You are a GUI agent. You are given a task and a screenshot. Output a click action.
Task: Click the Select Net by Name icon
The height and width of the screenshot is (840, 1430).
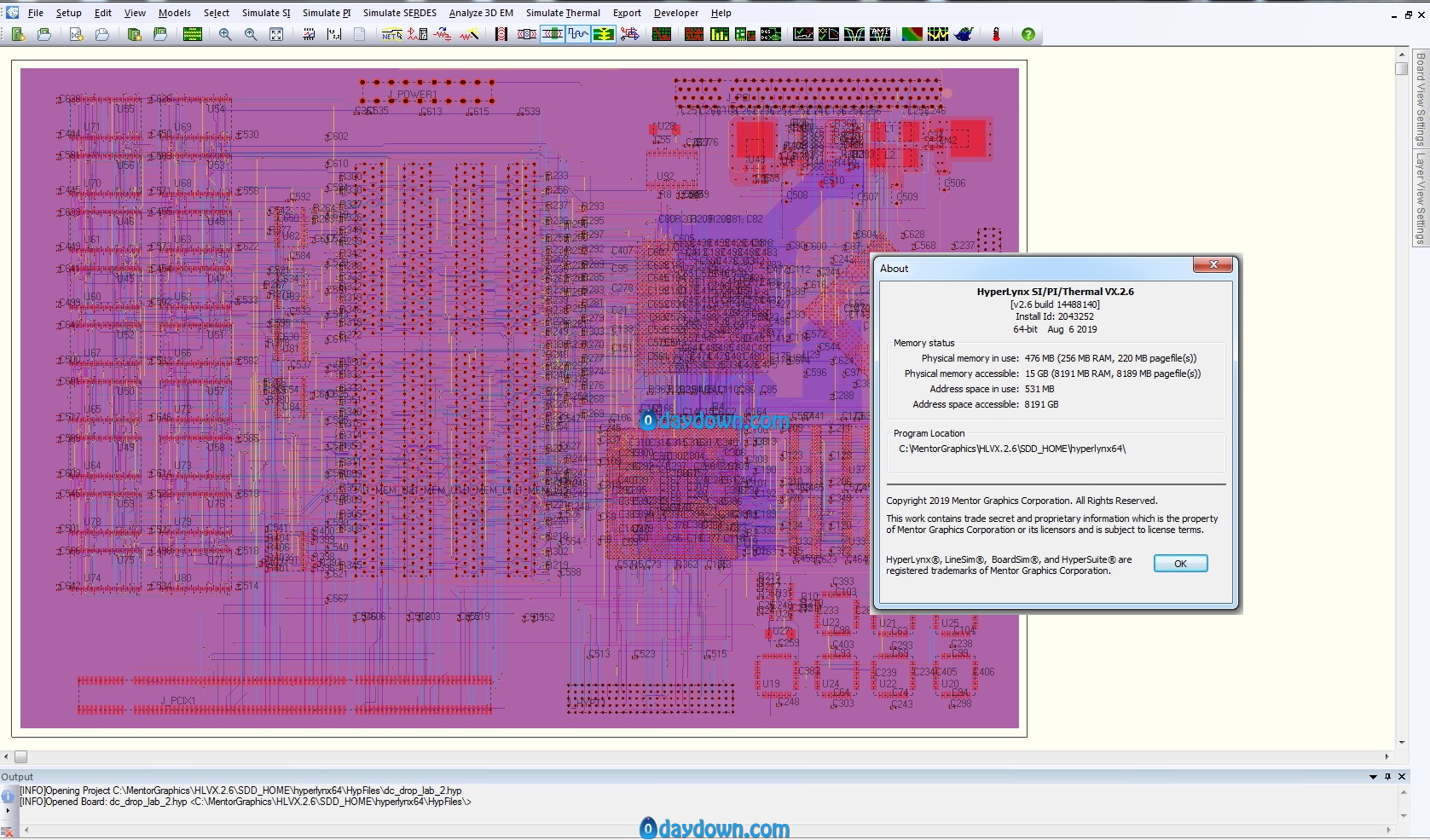(x=391, y=34)
